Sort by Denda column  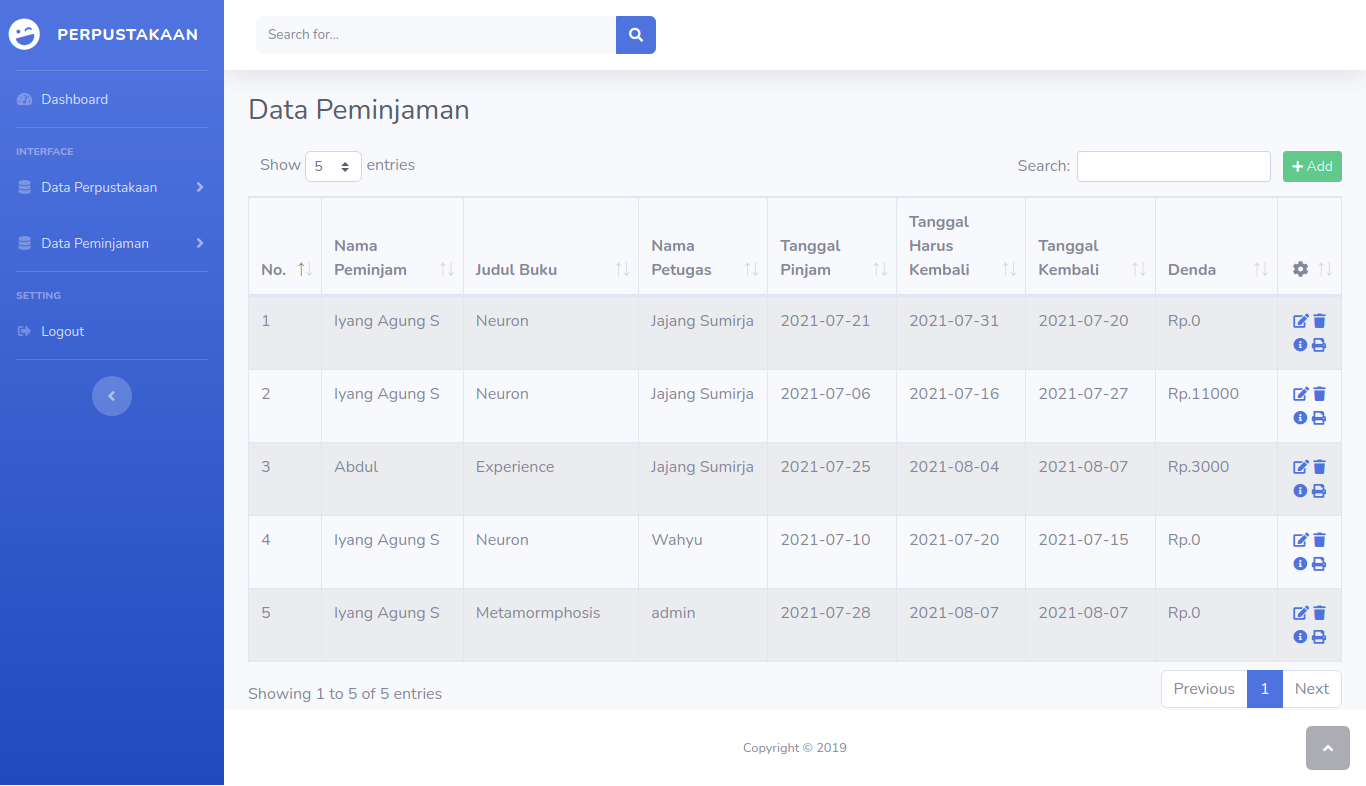click(1217, 246)
